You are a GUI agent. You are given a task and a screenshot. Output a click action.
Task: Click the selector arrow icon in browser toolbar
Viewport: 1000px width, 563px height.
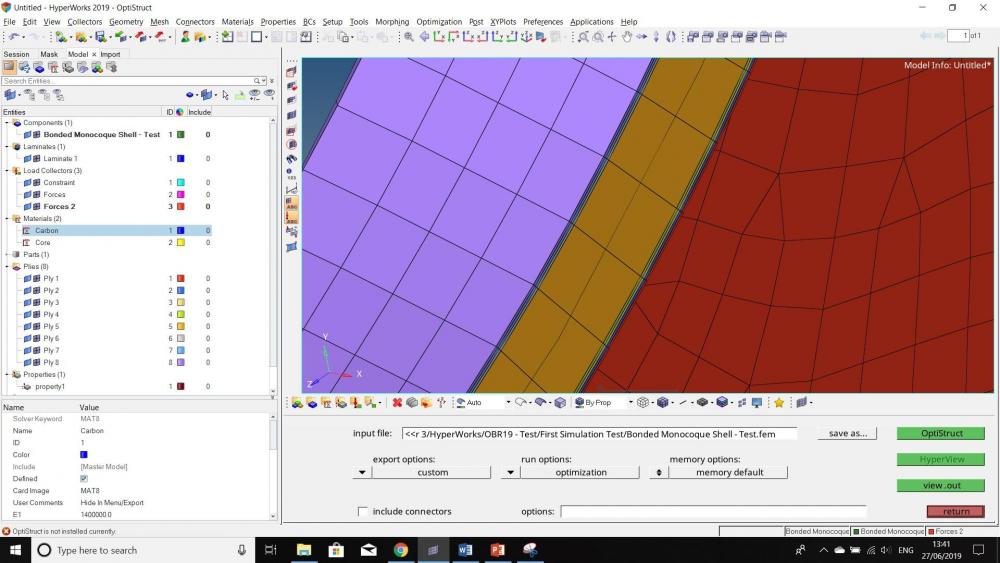tap(225, 95)
